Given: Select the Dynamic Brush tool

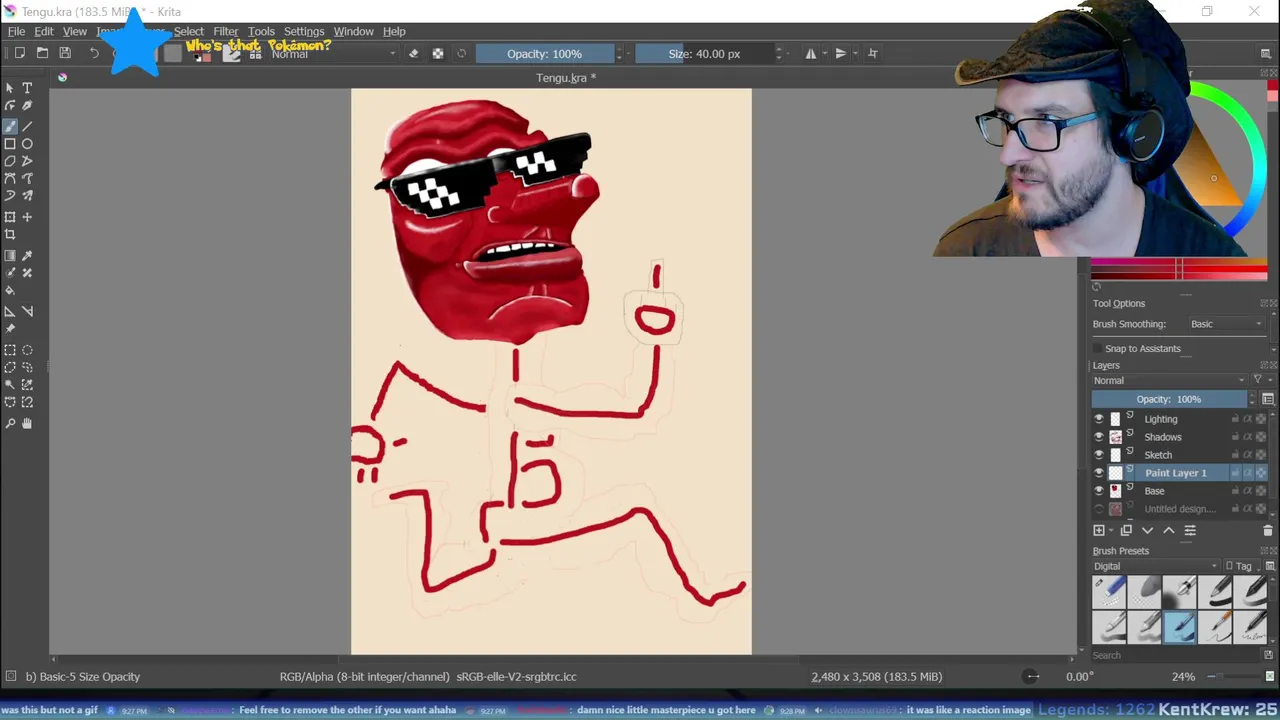Looking at the screenshot, I should coord(10,196).
